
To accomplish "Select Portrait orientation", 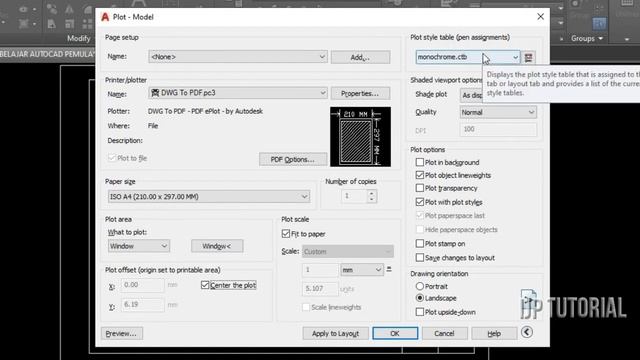I will [x=420, y=286].
